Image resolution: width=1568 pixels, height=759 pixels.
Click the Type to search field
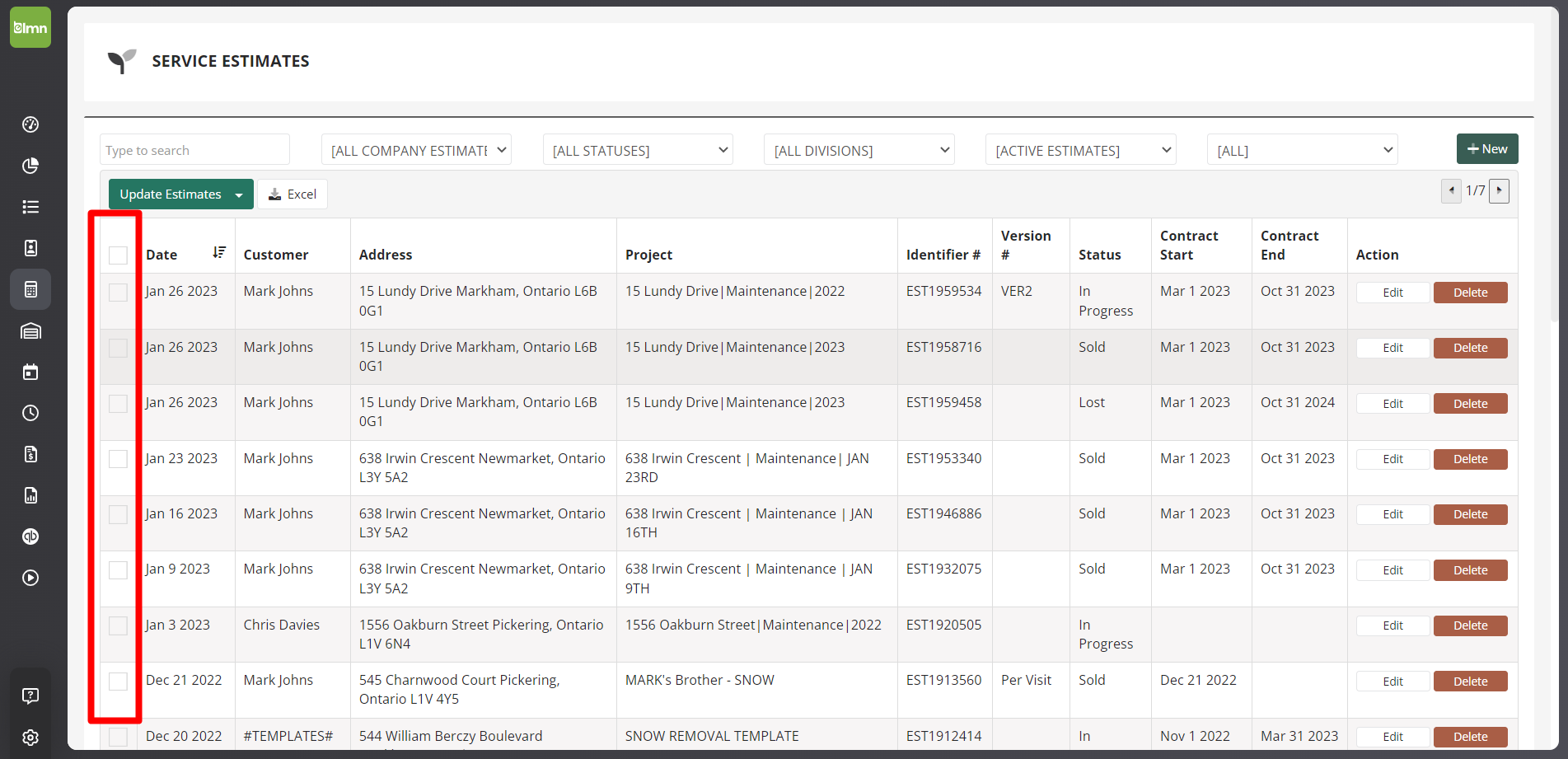point(194,150)
